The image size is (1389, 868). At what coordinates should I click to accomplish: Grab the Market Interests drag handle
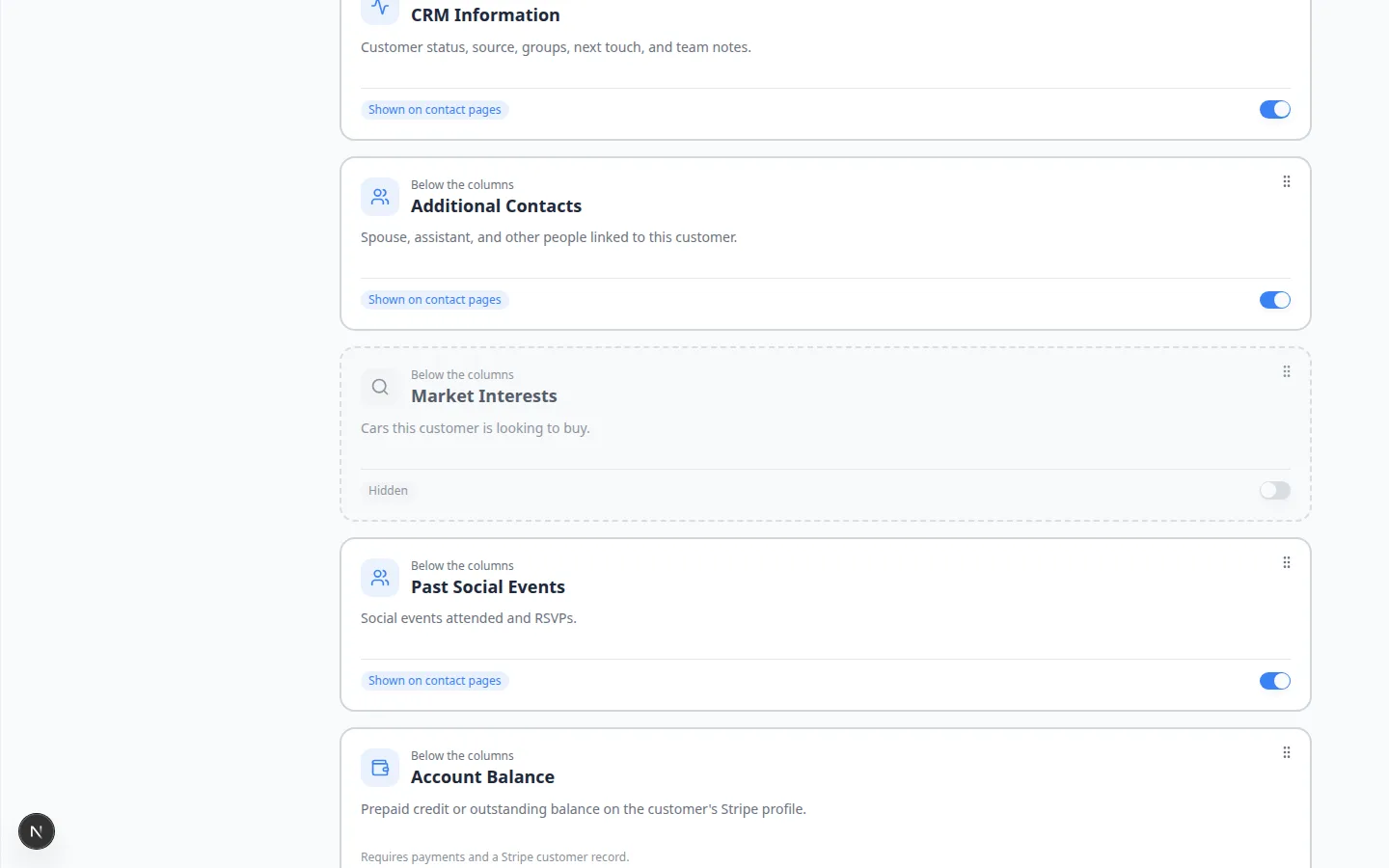click(x=1287, y=371)
